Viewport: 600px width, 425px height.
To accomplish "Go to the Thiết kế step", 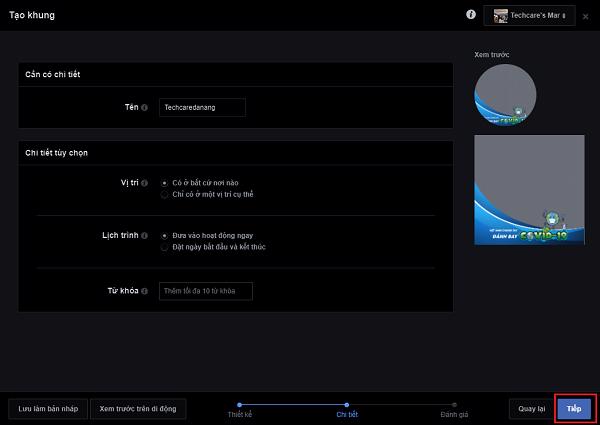I will [239, 405].
